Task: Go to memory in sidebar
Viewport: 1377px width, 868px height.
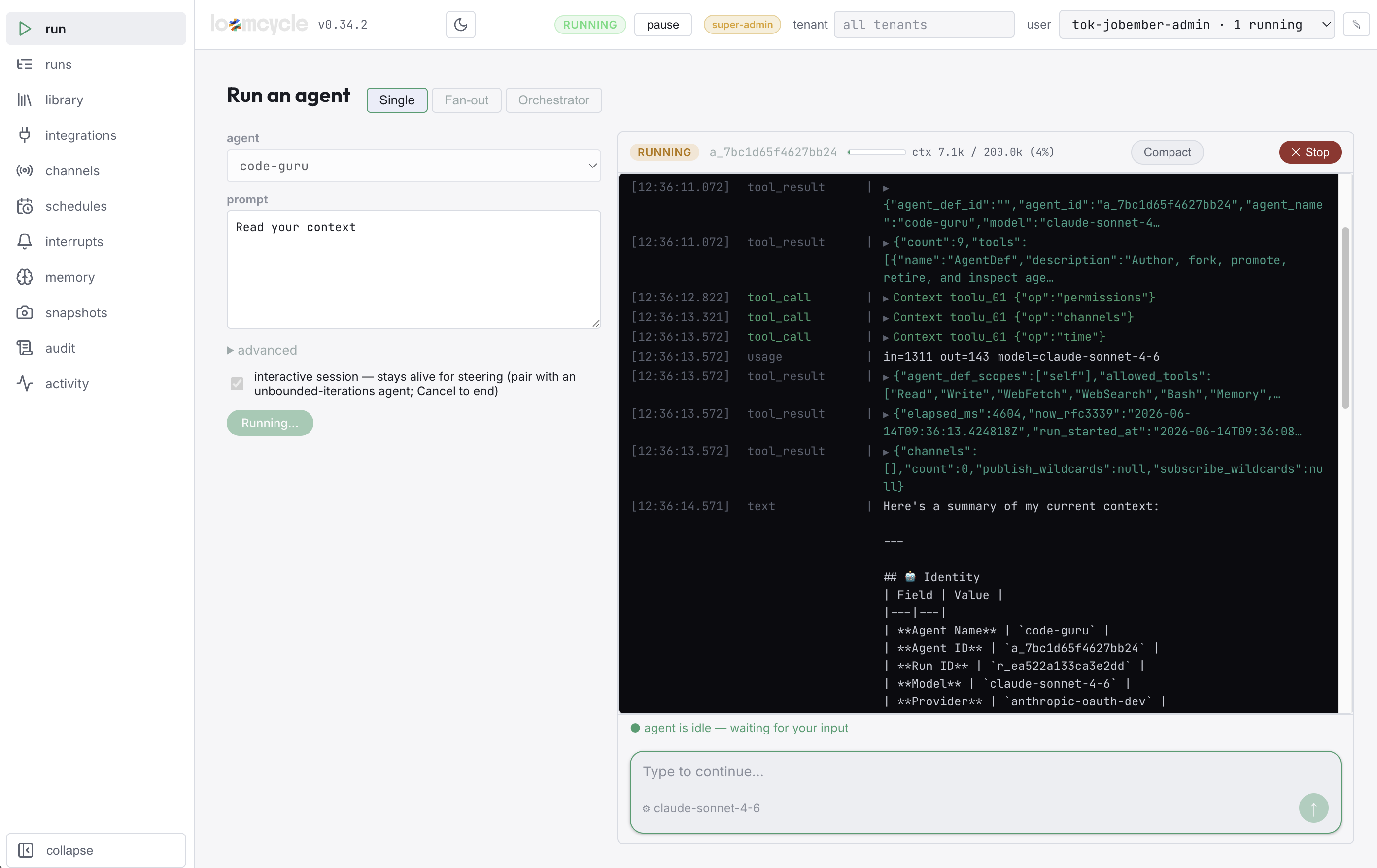Action: pos(96,276)
